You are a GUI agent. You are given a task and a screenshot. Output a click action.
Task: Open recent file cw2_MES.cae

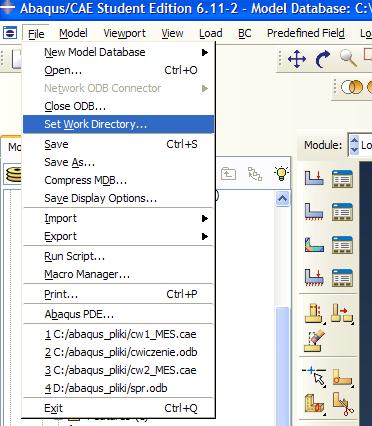[118, 370]
